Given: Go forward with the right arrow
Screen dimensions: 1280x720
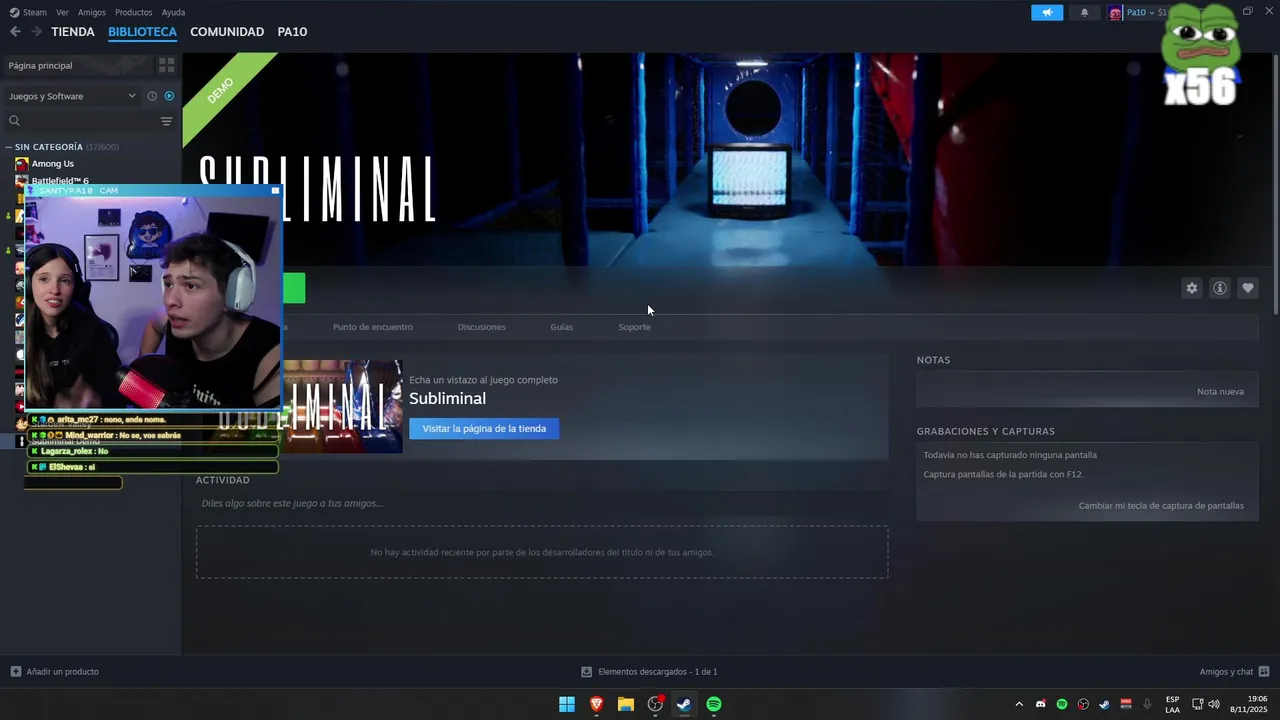Looking at the screenshot, I should tap(37, 32).
